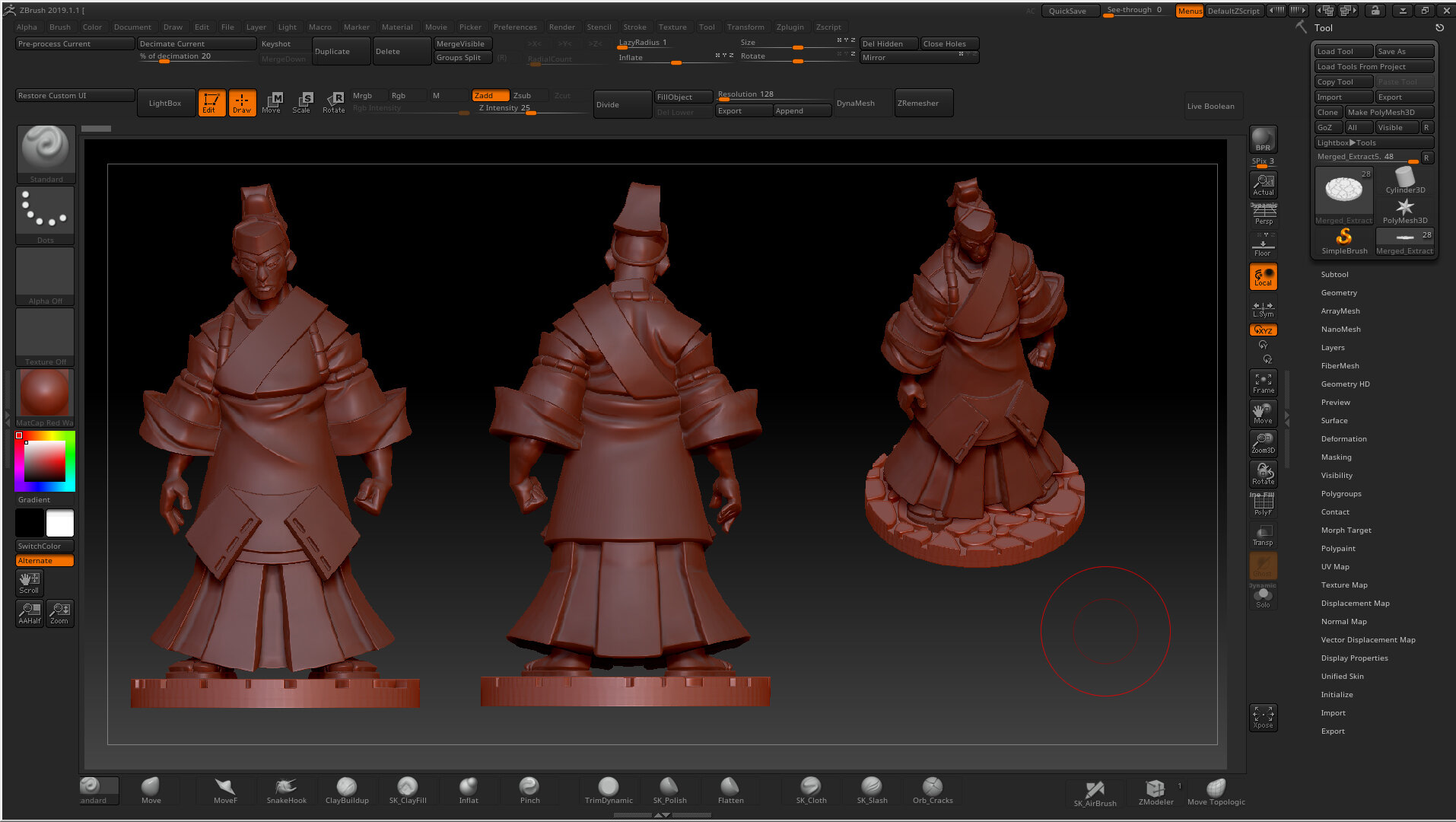Select the SnakeHook brush
This screenshot has width=1456, height=822.
coord(286,790)
